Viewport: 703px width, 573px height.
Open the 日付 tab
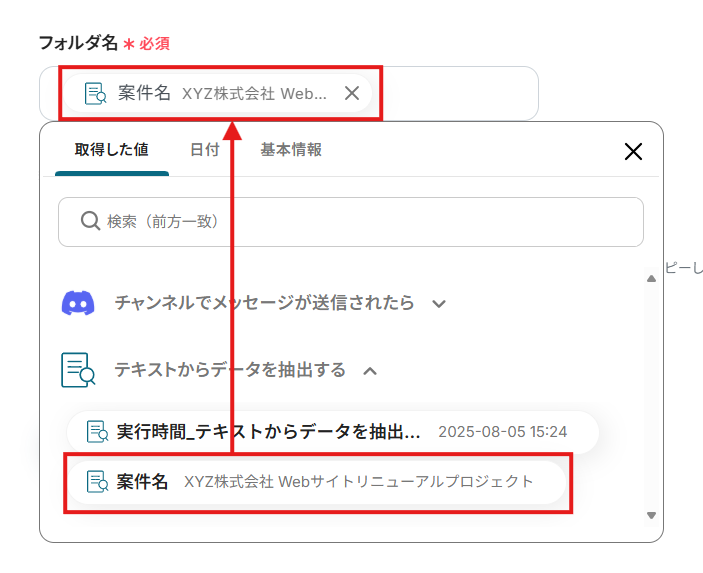[204, 150]
